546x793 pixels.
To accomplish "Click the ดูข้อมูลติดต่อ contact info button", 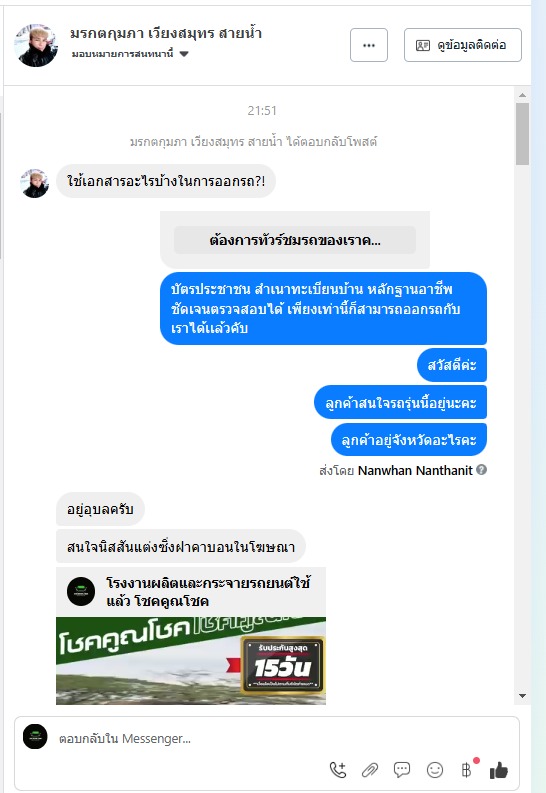I will pos(463,45).
